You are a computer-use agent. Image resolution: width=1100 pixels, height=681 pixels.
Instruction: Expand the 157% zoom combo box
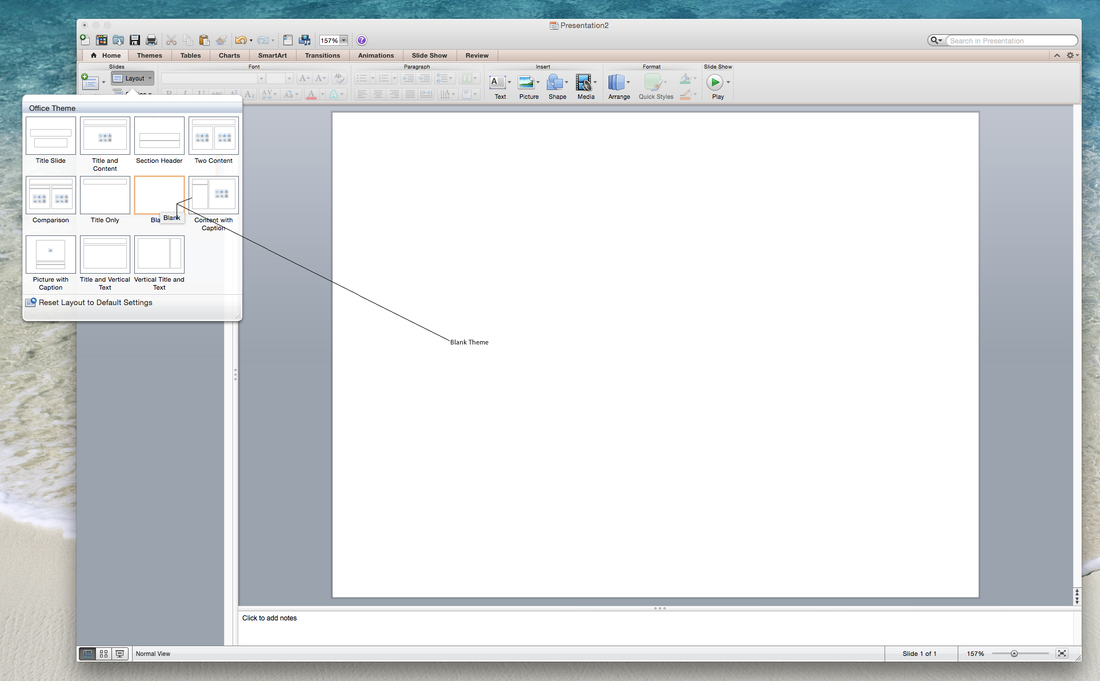[344, 40]
